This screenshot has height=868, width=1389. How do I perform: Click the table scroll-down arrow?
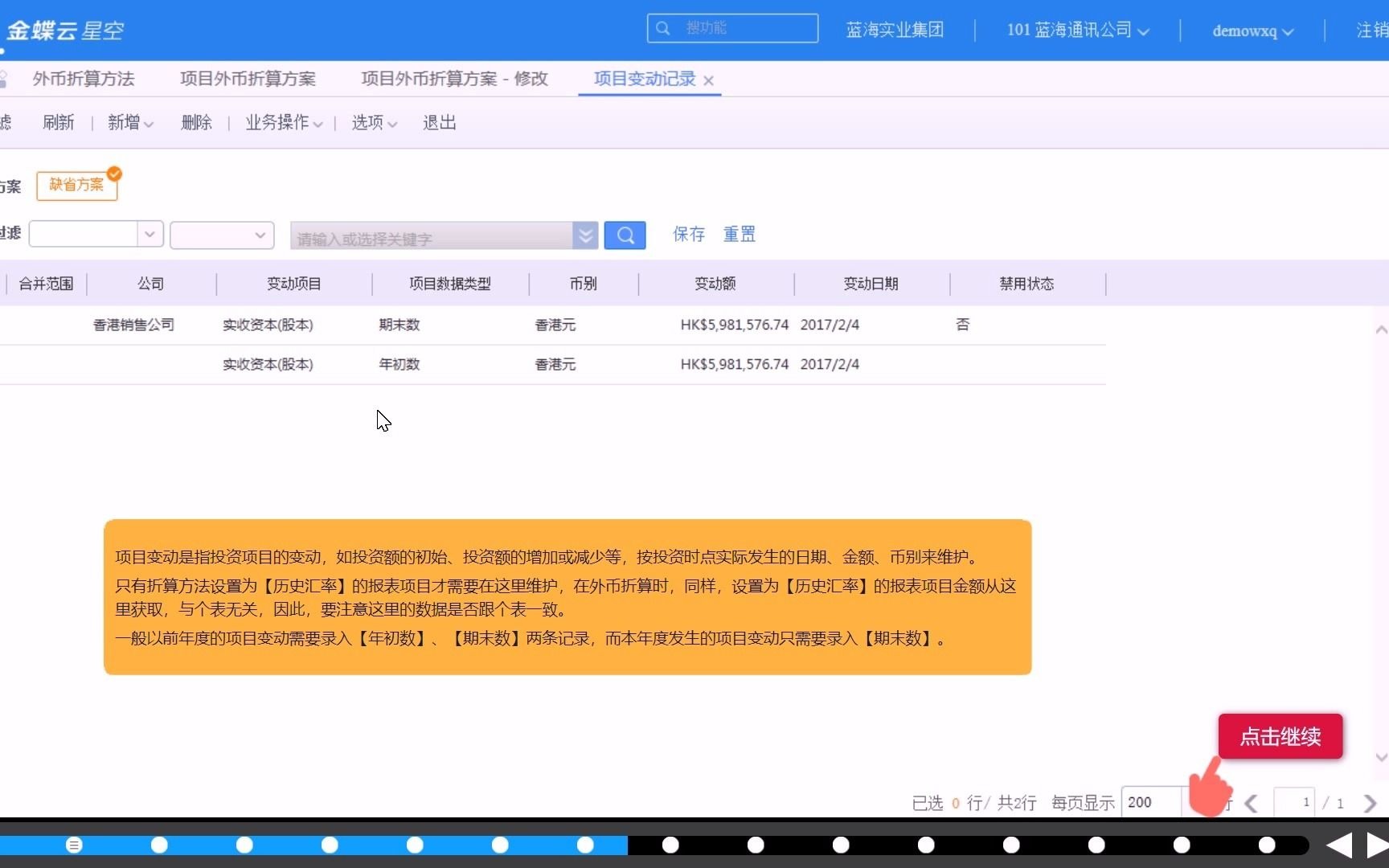[1381, 757]
